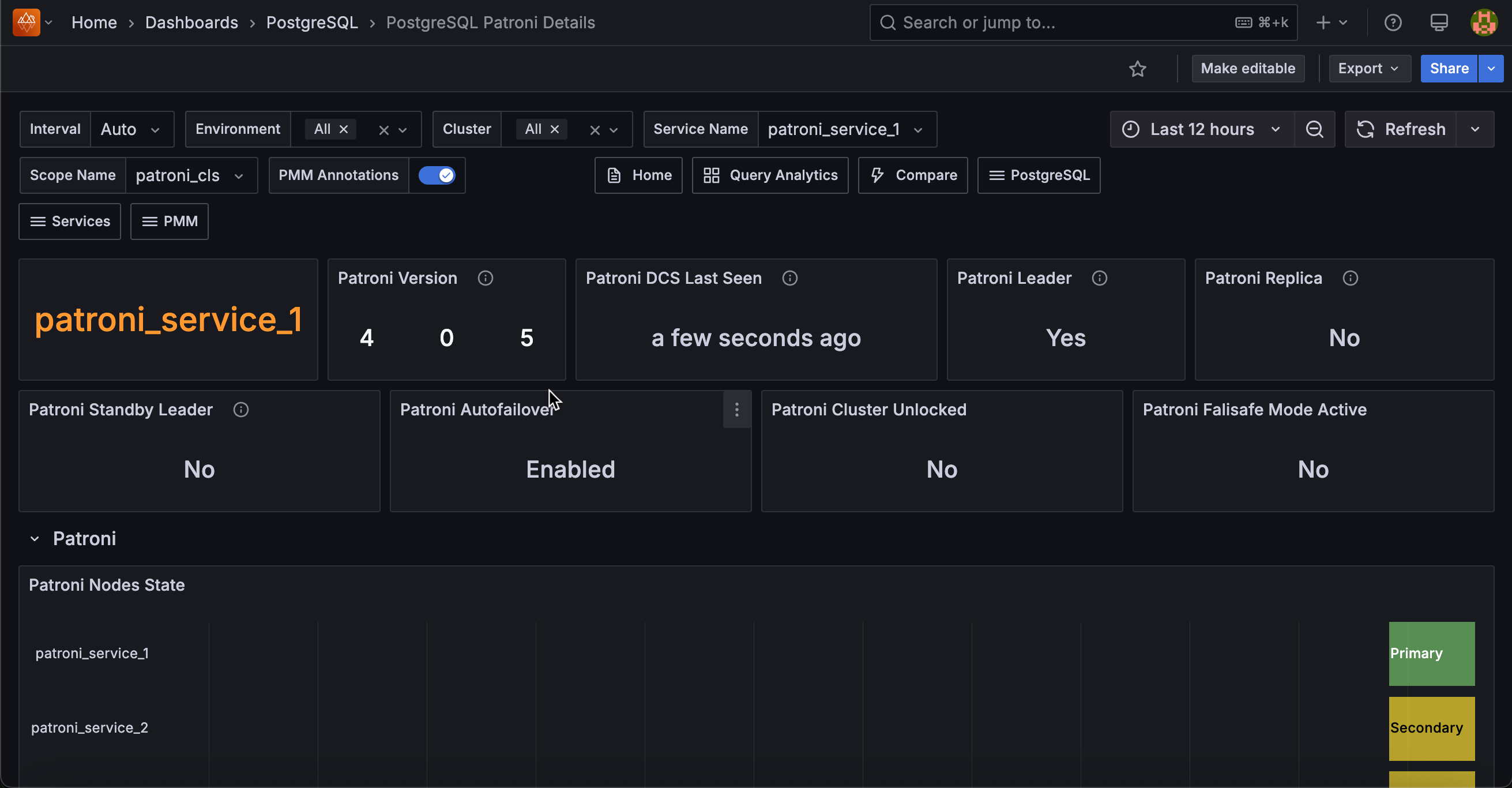Click the Make editable button
This screenshot has width=1512, height=788.
[1248, 69]
